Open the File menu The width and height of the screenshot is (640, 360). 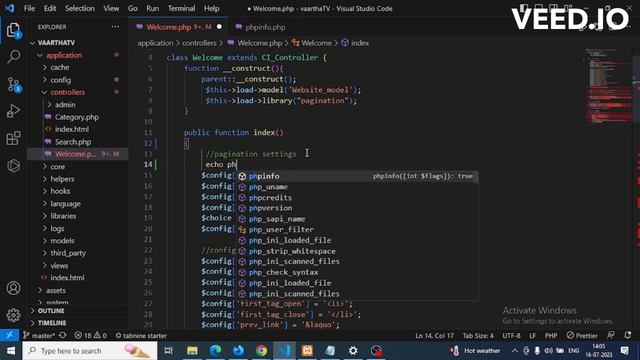coord(29,8)
